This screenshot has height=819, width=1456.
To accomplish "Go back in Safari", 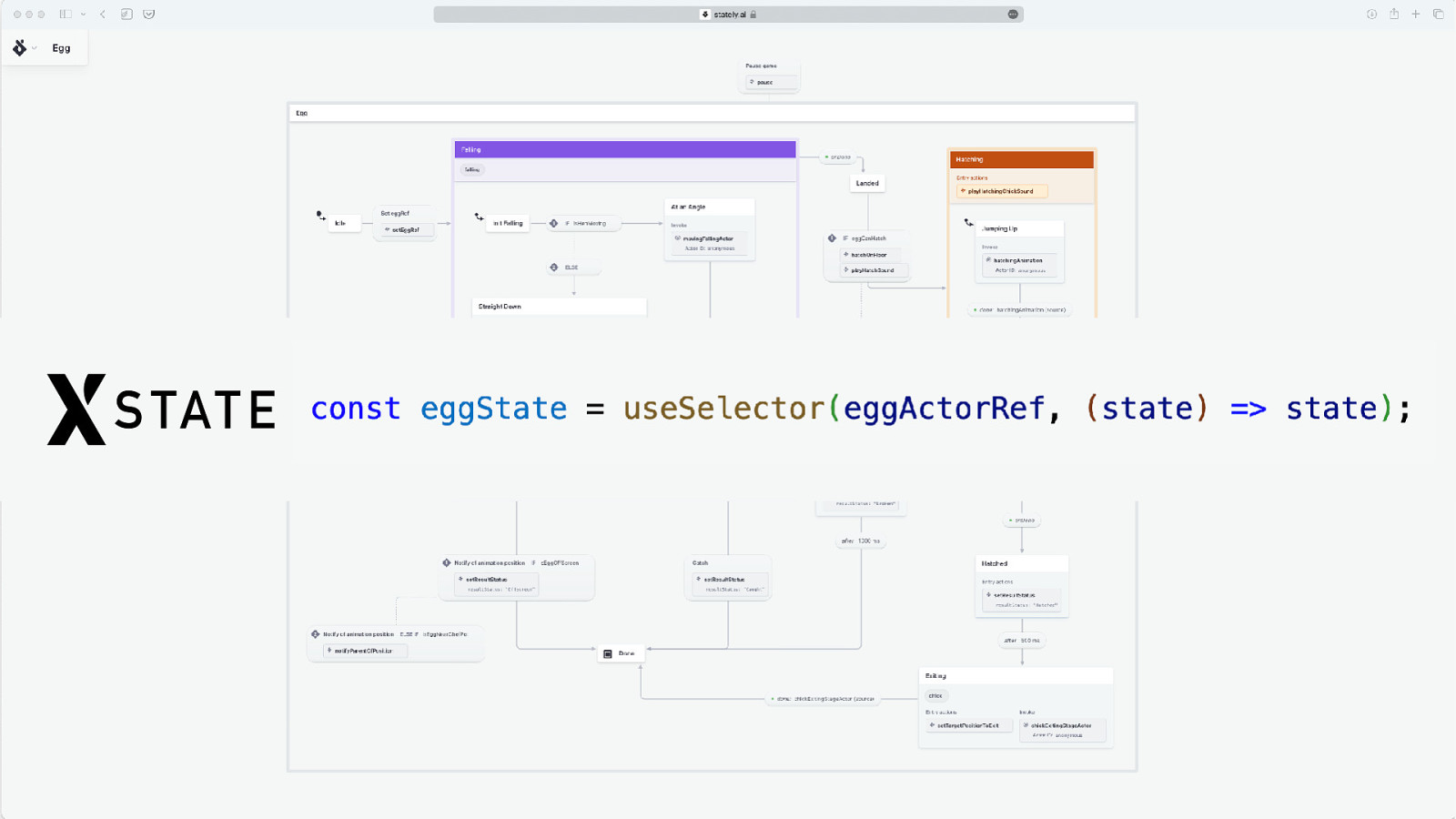I will click(x=103, y=15).
